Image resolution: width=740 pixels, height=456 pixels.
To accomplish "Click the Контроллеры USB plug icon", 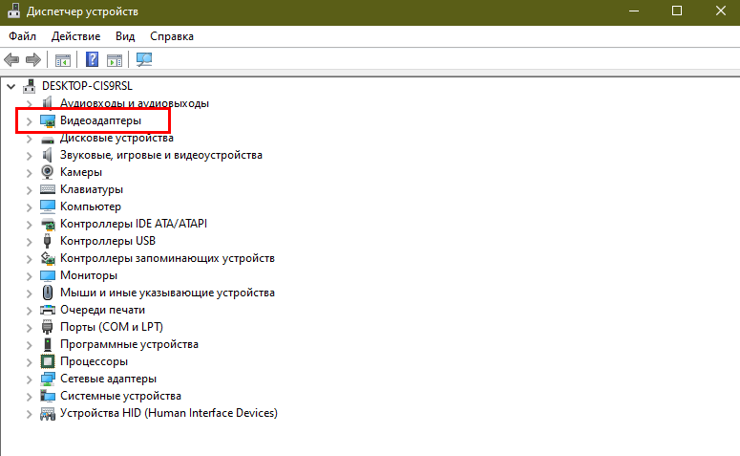I will point(47,241).
